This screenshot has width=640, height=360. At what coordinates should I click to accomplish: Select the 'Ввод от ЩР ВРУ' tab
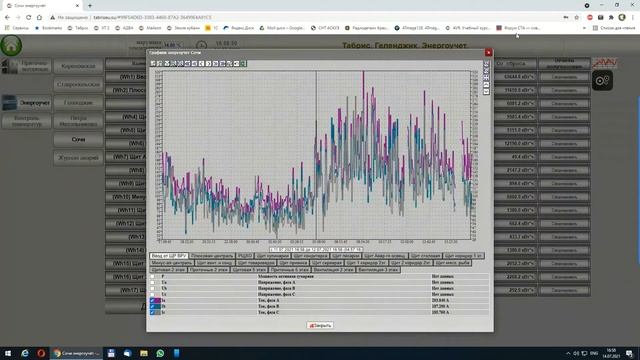[169, 256]
